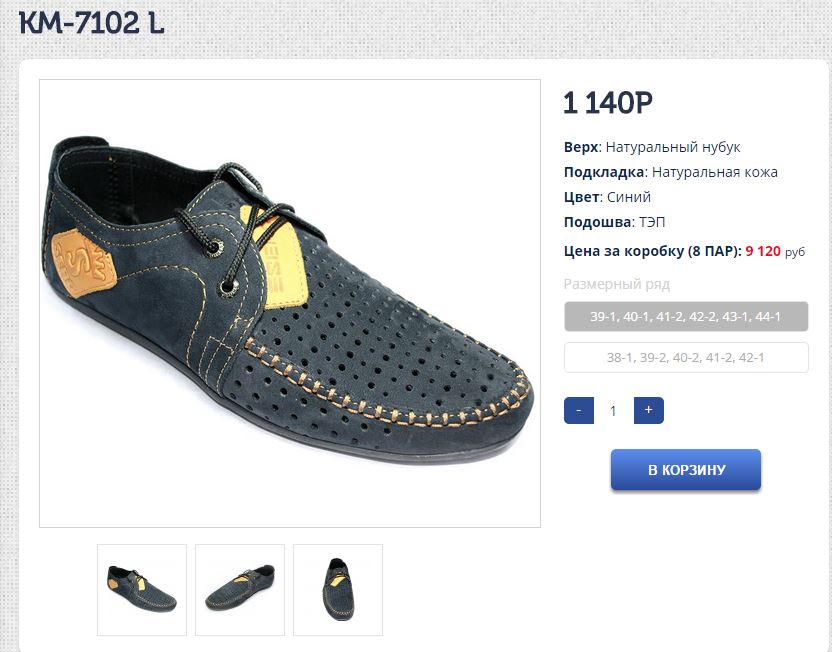
Task: Click the minus quantity button
Action: point(579,410)
